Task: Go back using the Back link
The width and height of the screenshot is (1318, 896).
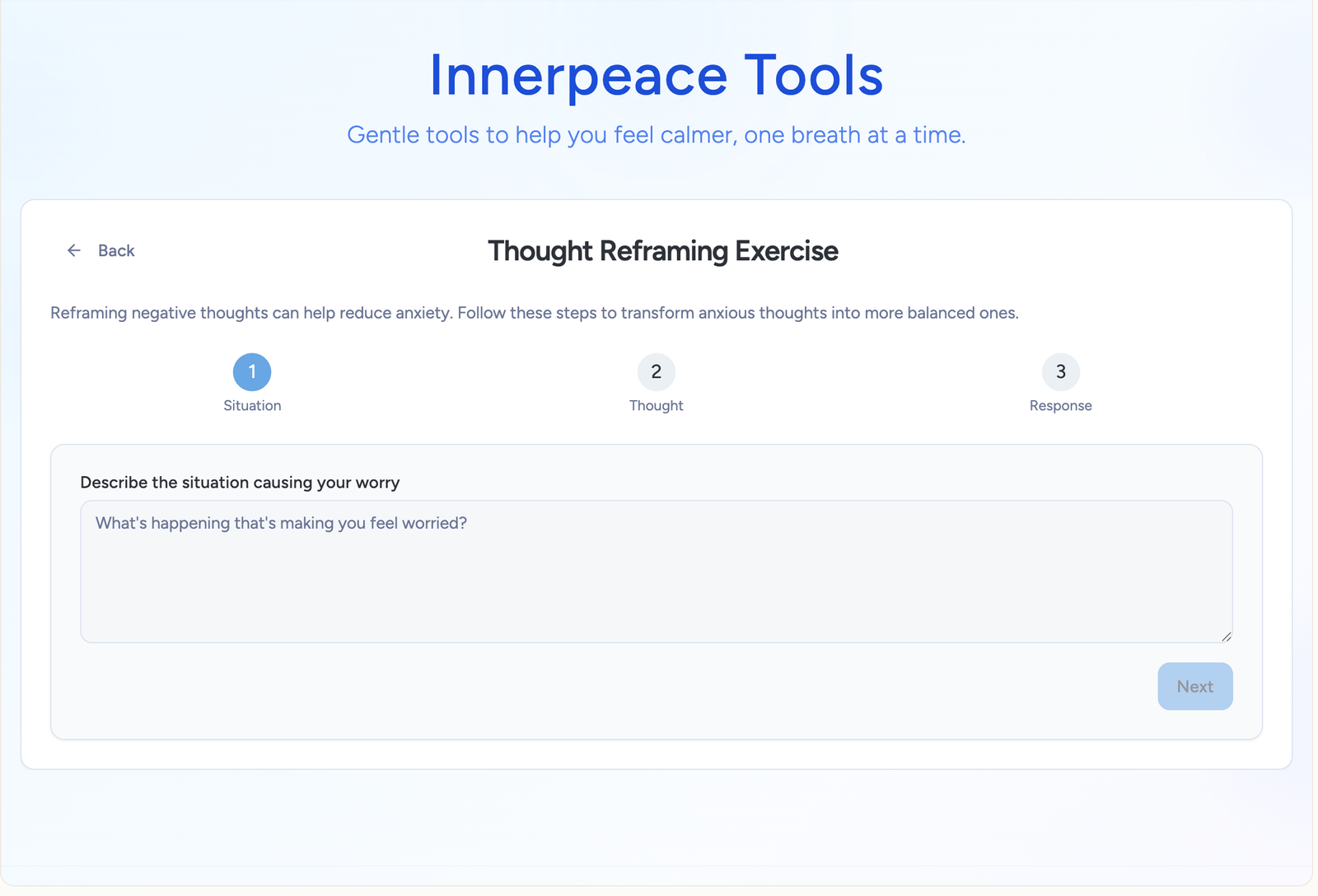Action: (115, 250)
